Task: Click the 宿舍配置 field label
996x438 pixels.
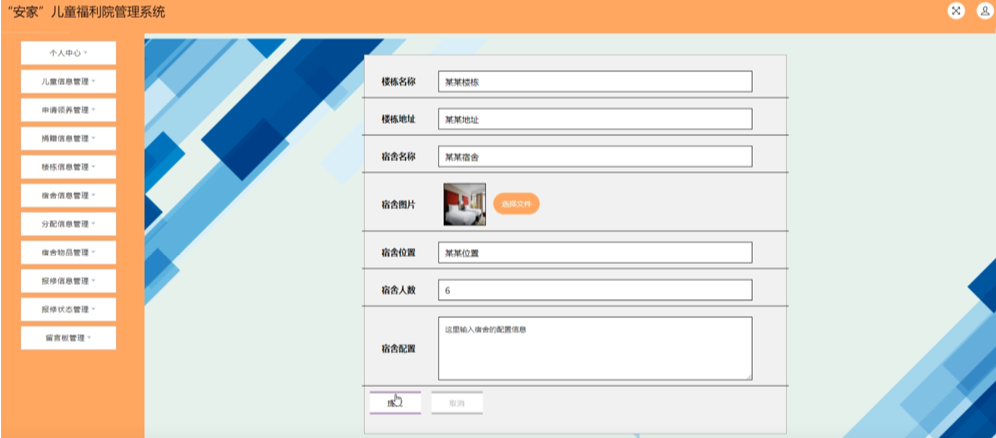Action: pos(398,348)
